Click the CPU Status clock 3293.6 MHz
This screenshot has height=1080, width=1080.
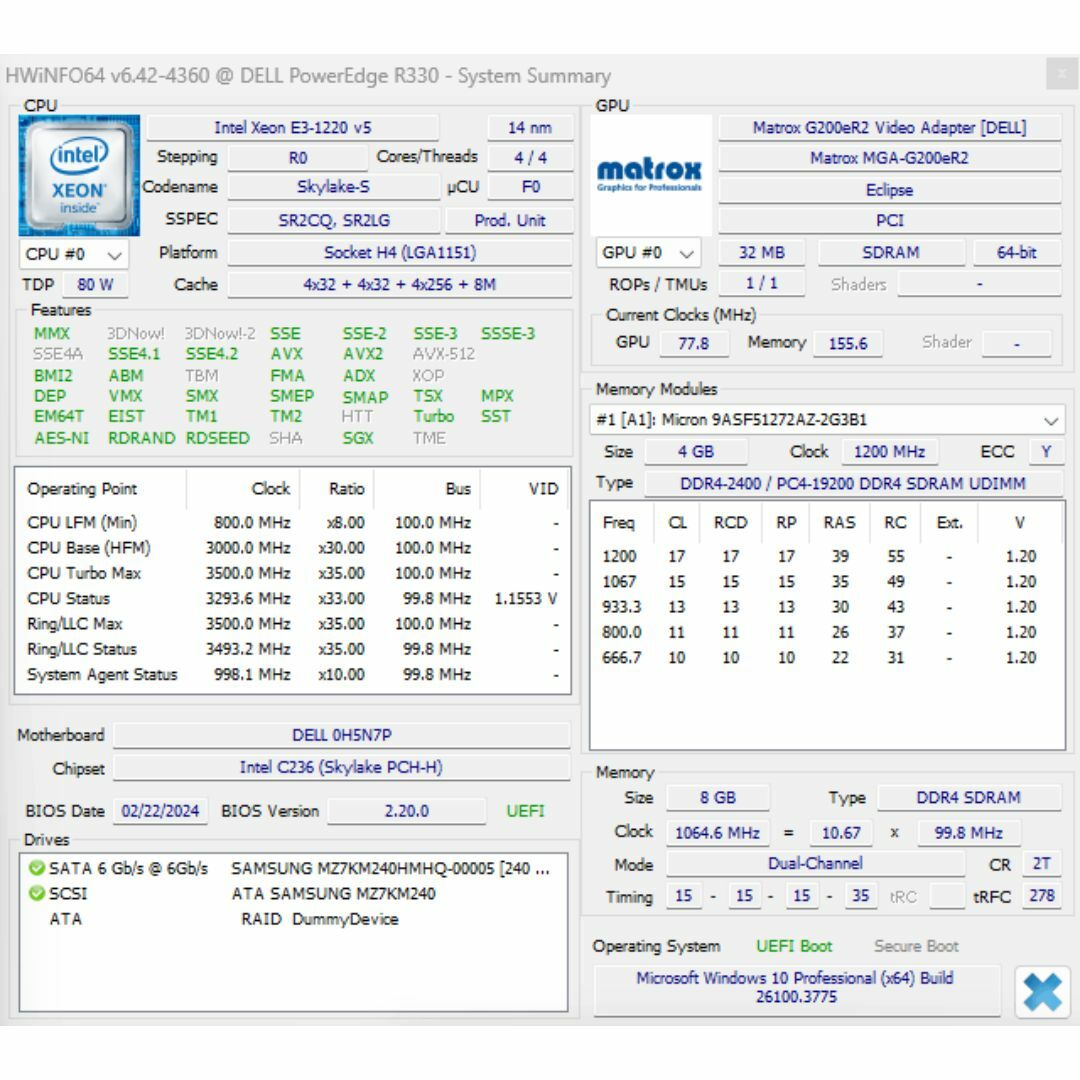(x=248, y=599)
